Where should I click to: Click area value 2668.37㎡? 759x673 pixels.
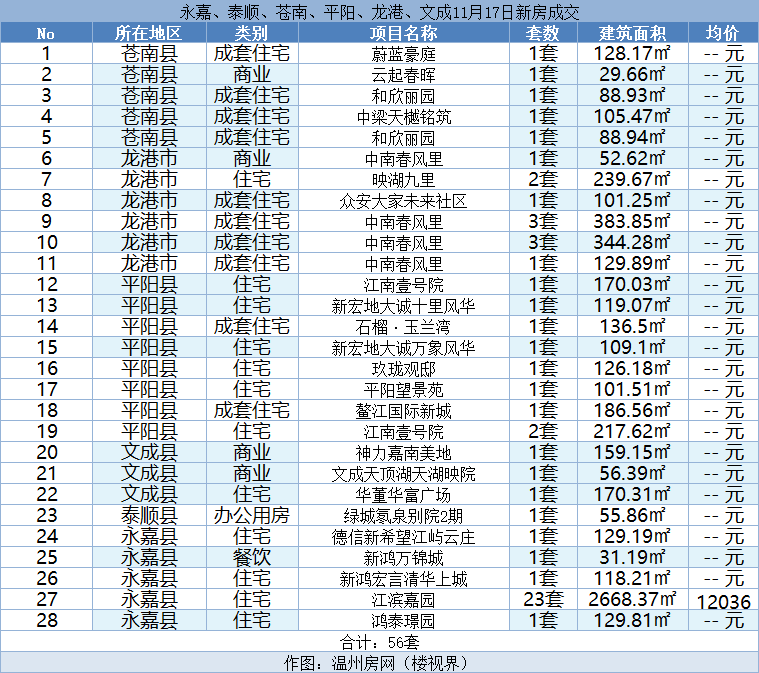coord(632,599)
